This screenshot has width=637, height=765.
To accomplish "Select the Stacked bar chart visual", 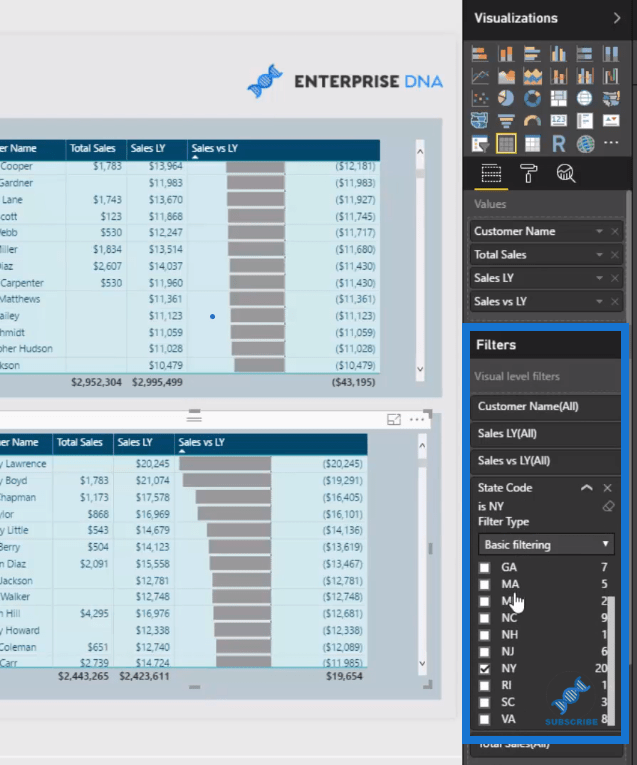I will 480,54.
